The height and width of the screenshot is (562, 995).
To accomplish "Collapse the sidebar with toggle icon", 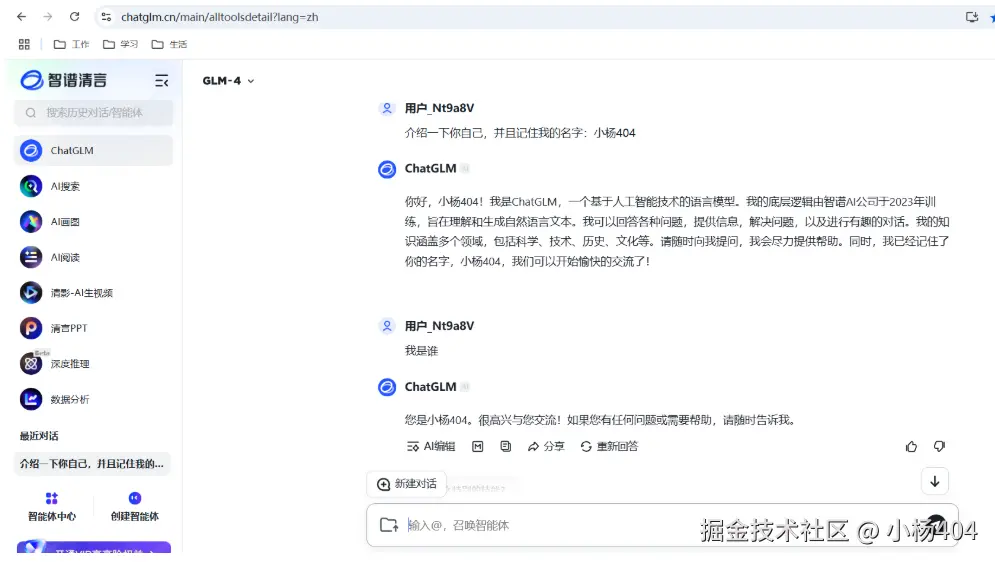I will click(x=162, y=81).
